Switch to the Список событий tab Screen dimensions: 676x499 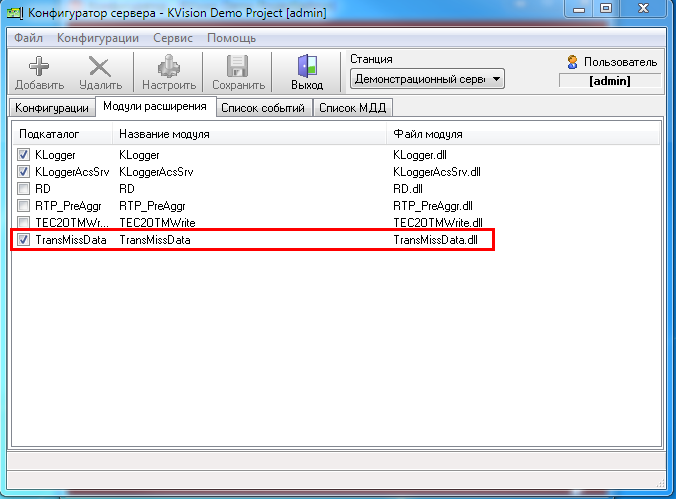[x=262, y=108]
